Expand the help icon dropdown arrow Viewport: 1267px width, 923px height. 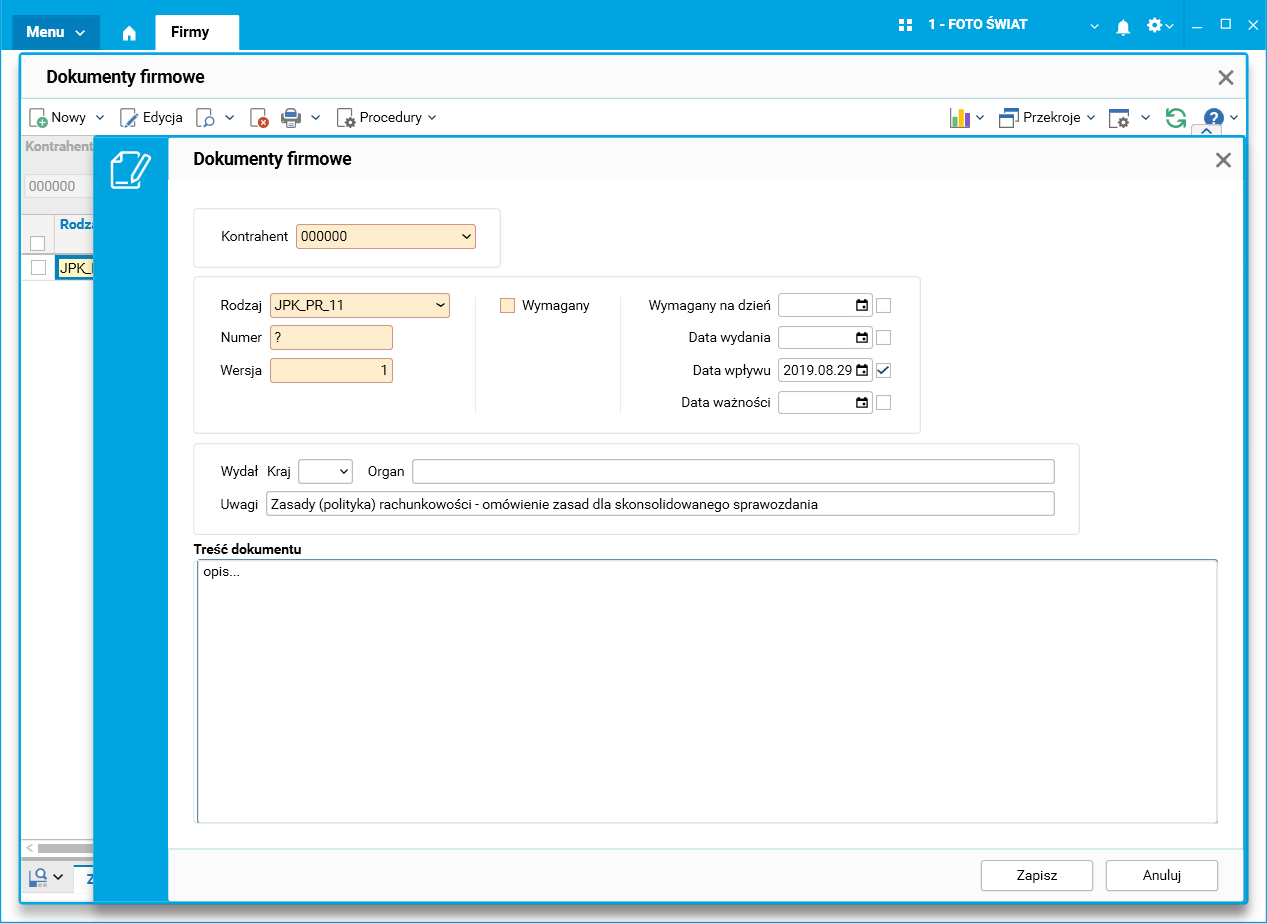(1234, 118)
